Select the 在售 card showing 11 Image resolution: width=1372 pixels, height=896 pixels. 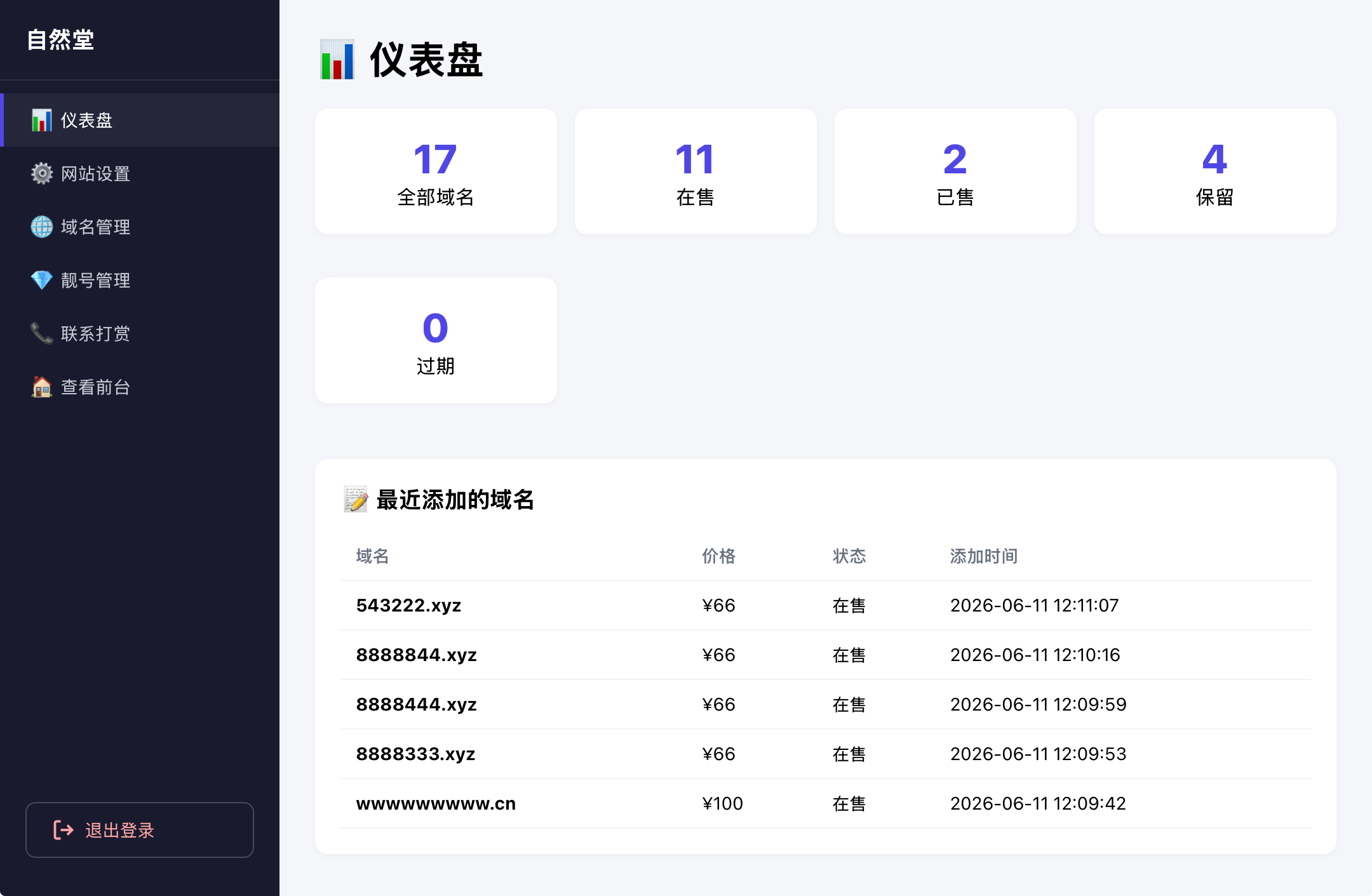(696, 171)
